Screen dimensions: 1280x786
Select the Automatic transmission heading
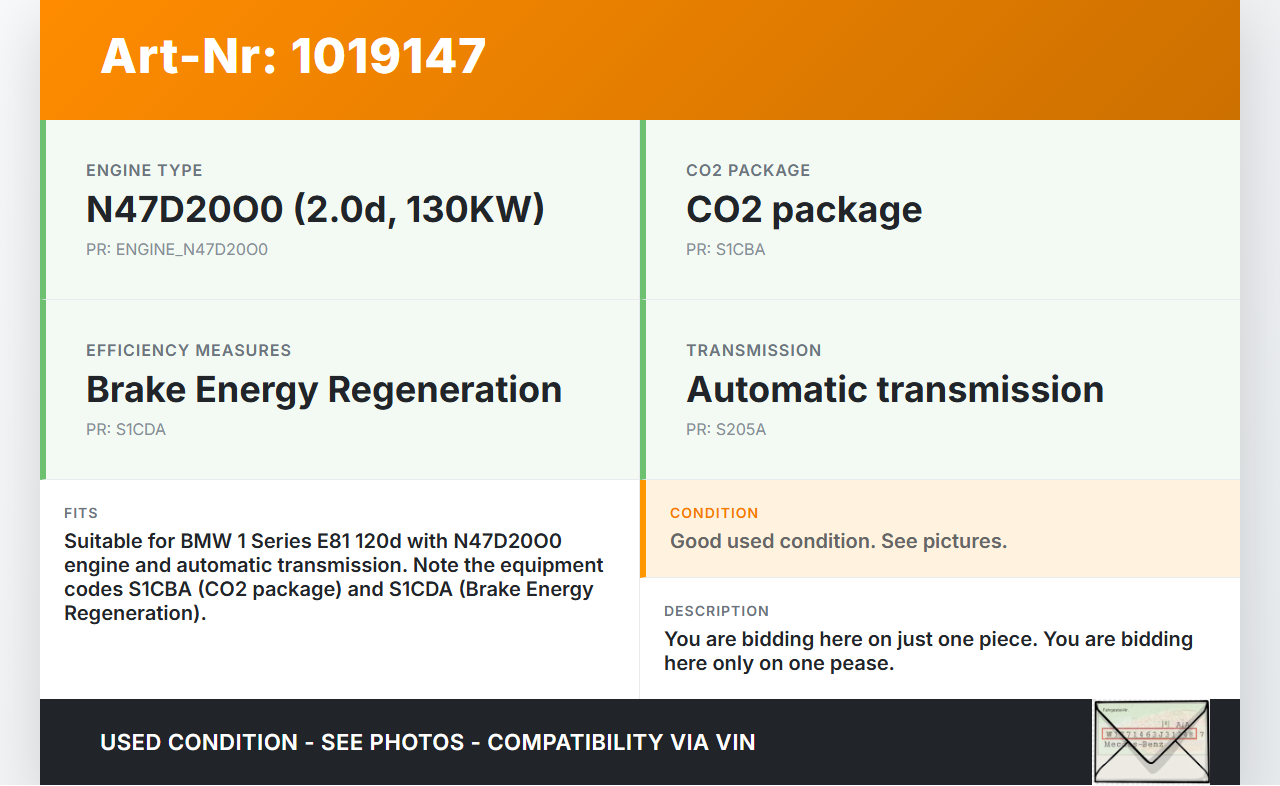click(894, 389)
